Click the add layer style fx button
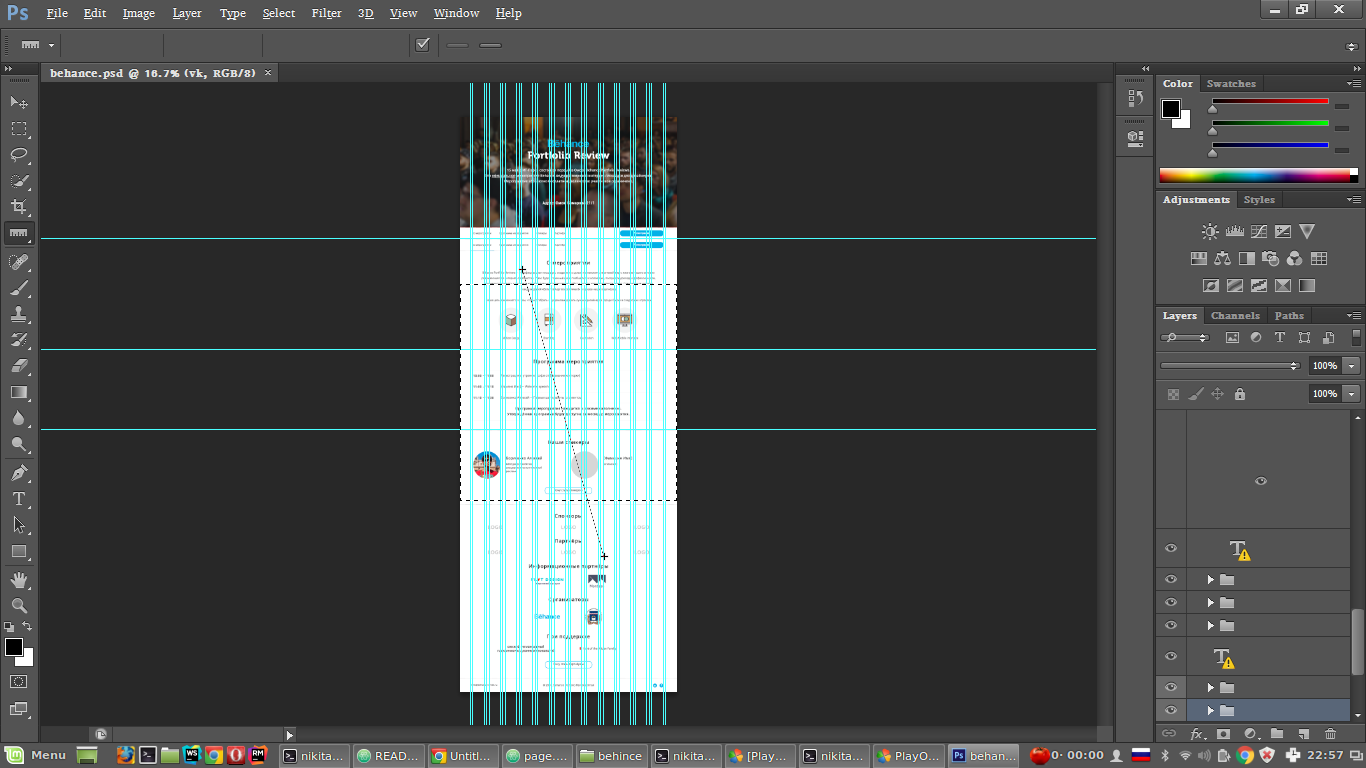Viewport: 1366px width, 768px height. click(x=1196, y=734)
